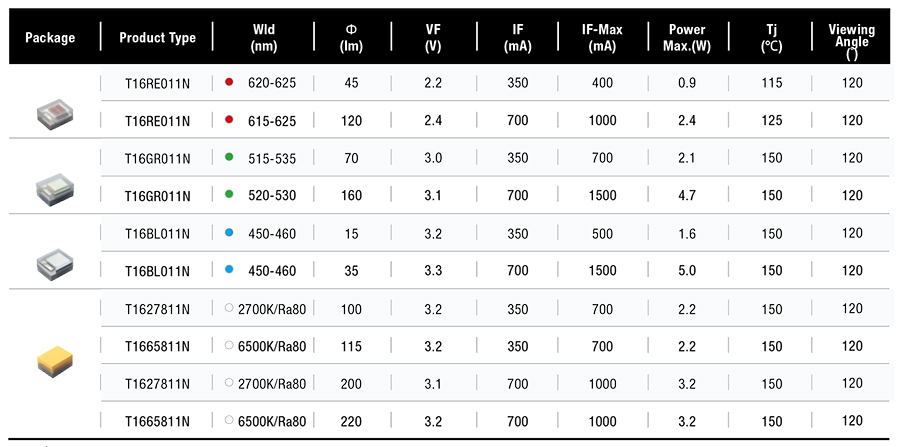Select the Tj (℃) column header
This screenshot has height=447, width=900.
tap(771, 38)
